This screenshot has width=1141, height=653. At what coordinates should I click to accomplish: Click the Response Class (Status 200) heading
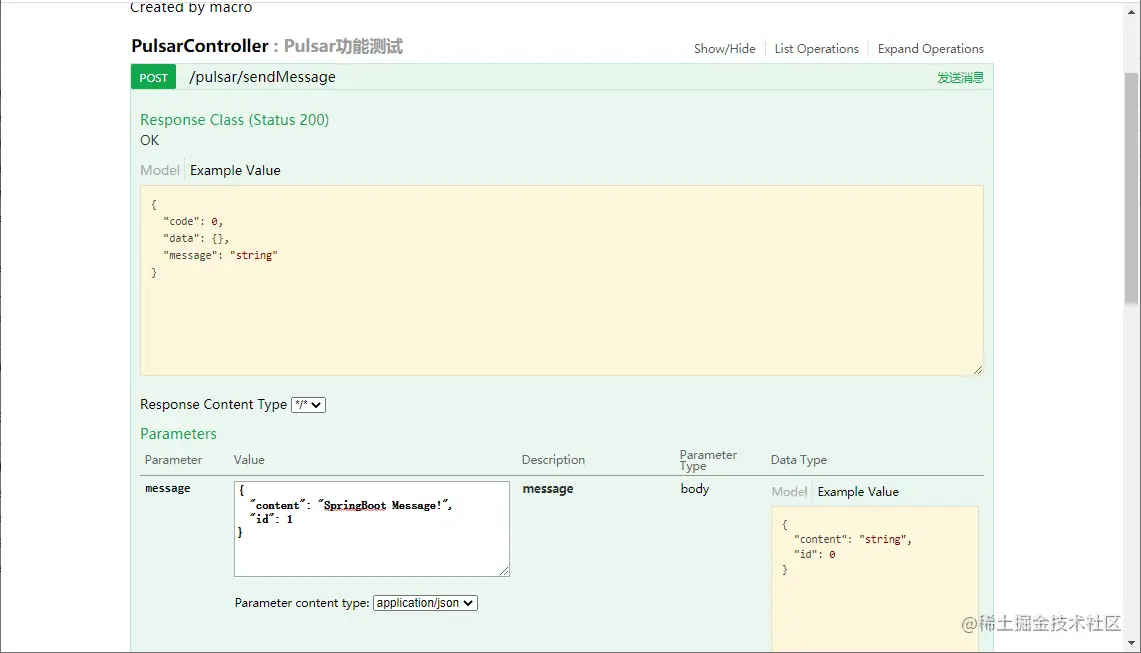click(234, 119)
